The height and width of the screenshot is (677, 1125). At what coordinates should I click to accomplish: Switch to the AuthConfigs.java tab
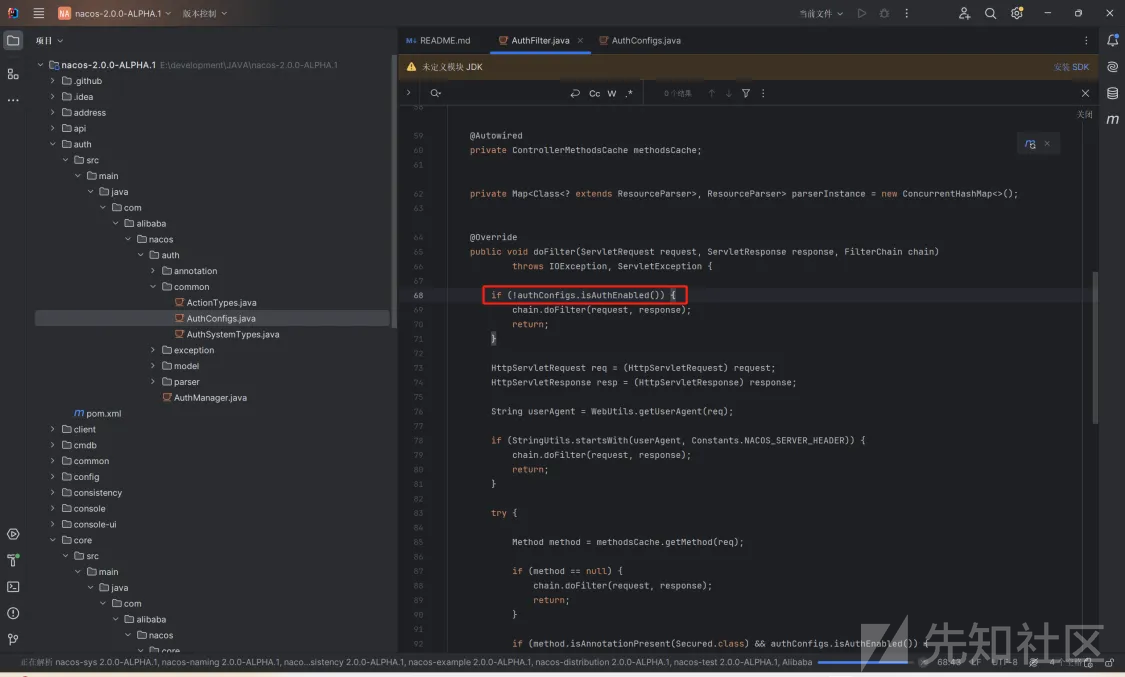click(639, 41)
